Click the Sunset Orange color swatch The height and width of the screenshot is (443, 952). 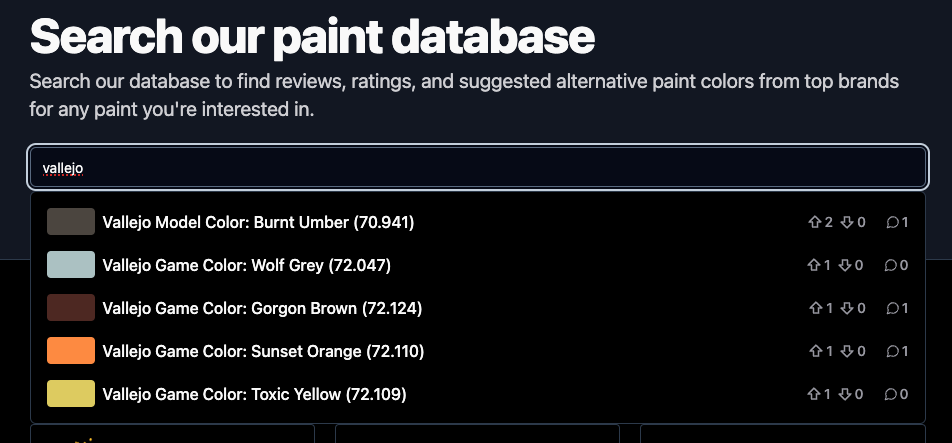click(71, 351)
